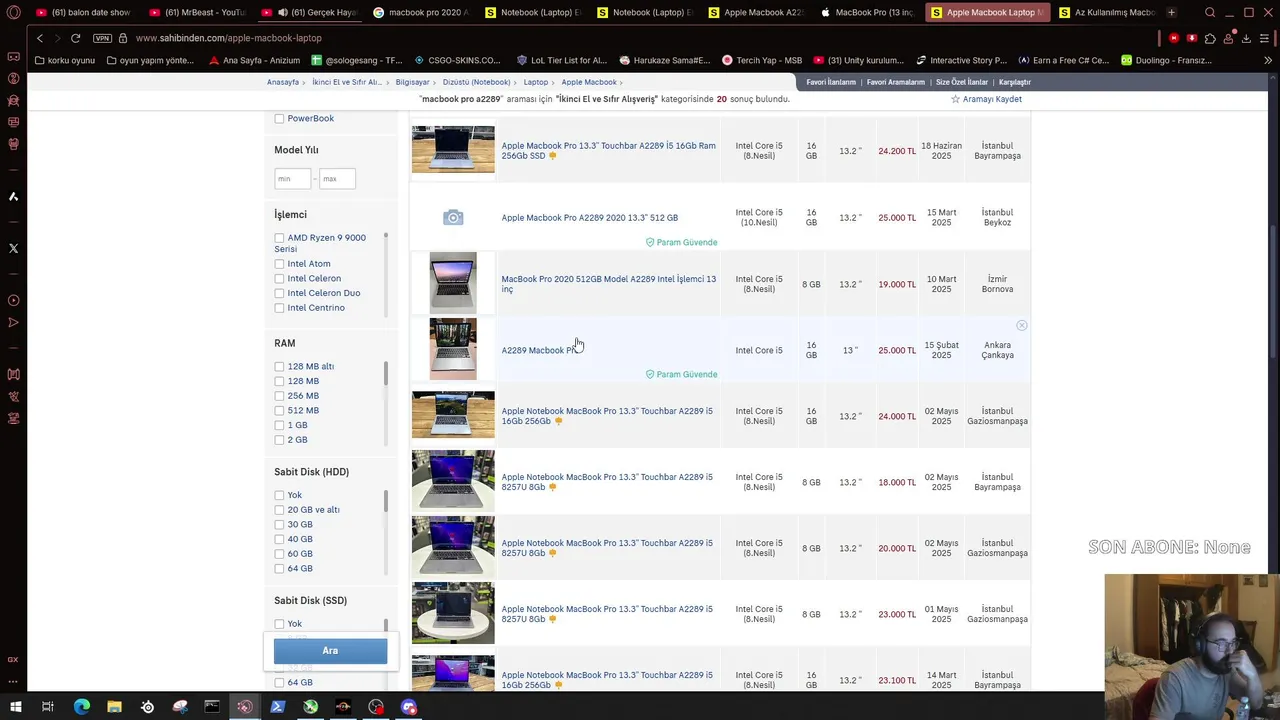Screen dimensions: 1280x720
Task: Open the browser downloads icon
Action: pyautogui.click(x=1246, y=38)
